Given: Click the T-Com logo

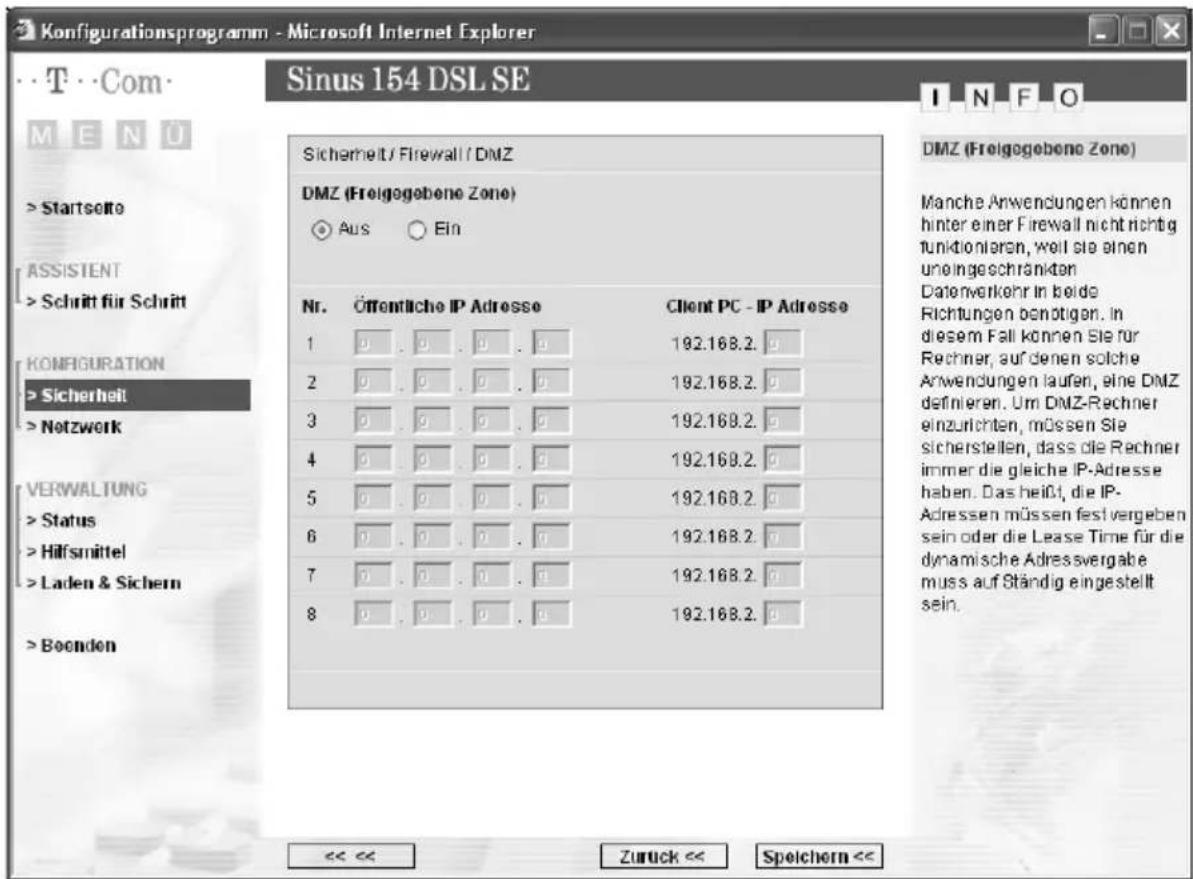Looking at the screenshot, I should click(x=95, y=81).
